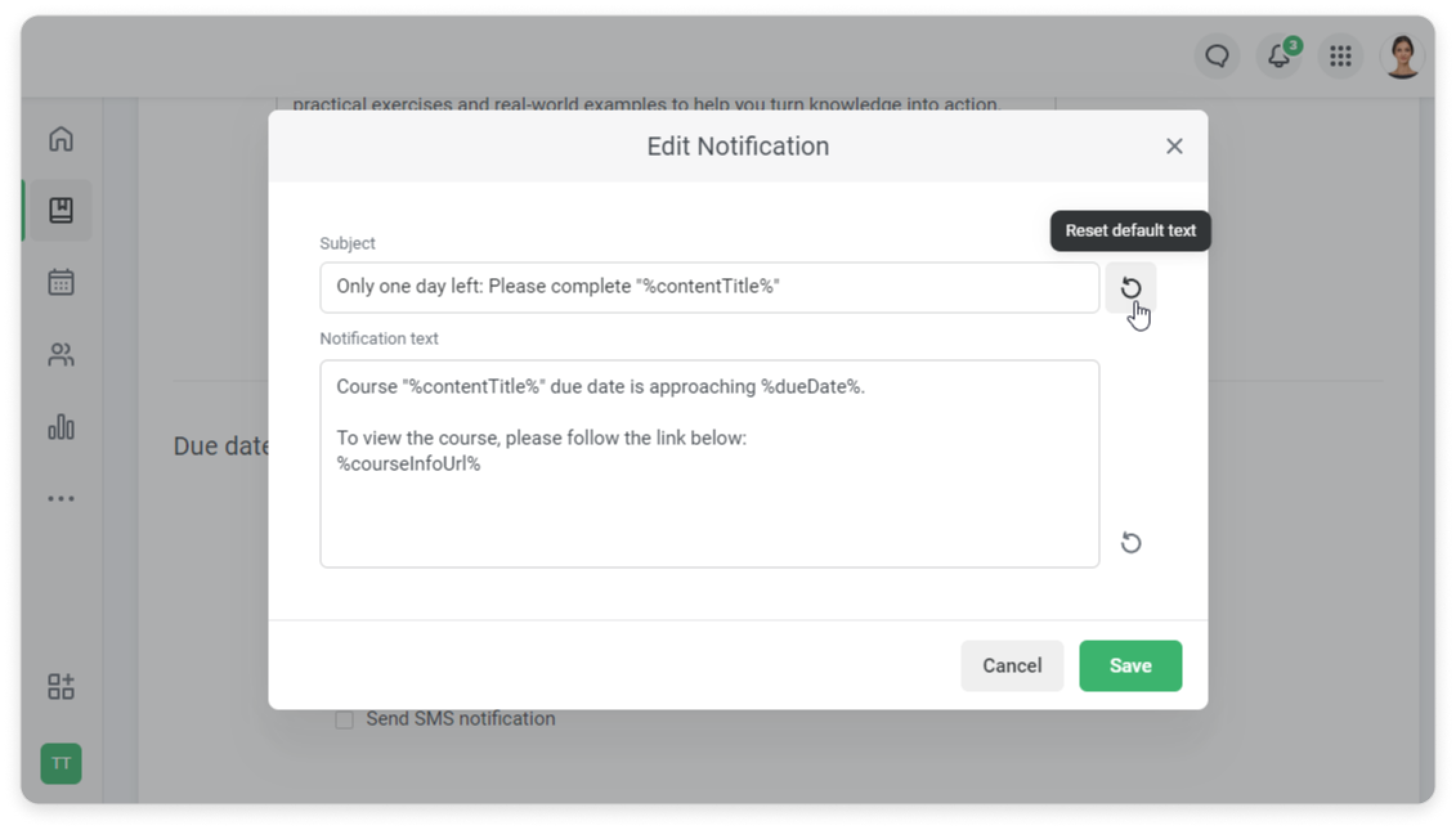Click the add widgets grid-plus icon
This screenshot has width=1456, height=830.
coord(61,687)
